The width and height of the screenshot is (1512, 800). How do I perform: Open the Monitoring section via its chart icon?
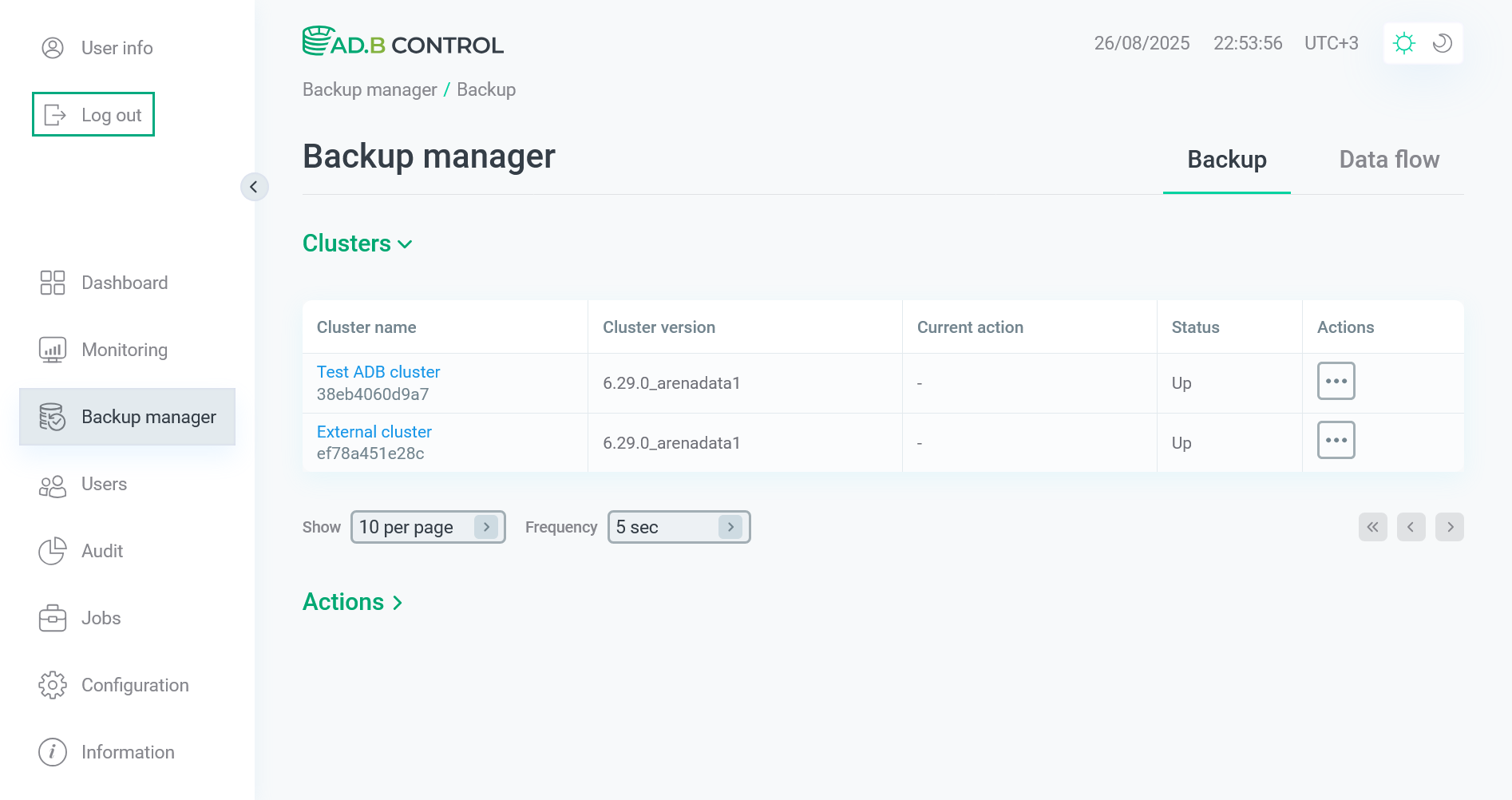tap(53, 349)
